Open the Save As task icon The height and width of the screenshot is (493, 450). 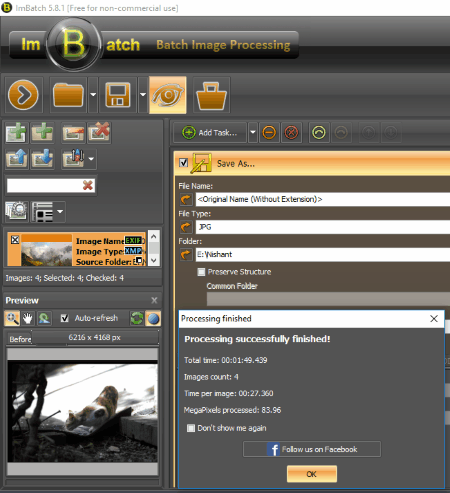(x=201, y=163)
